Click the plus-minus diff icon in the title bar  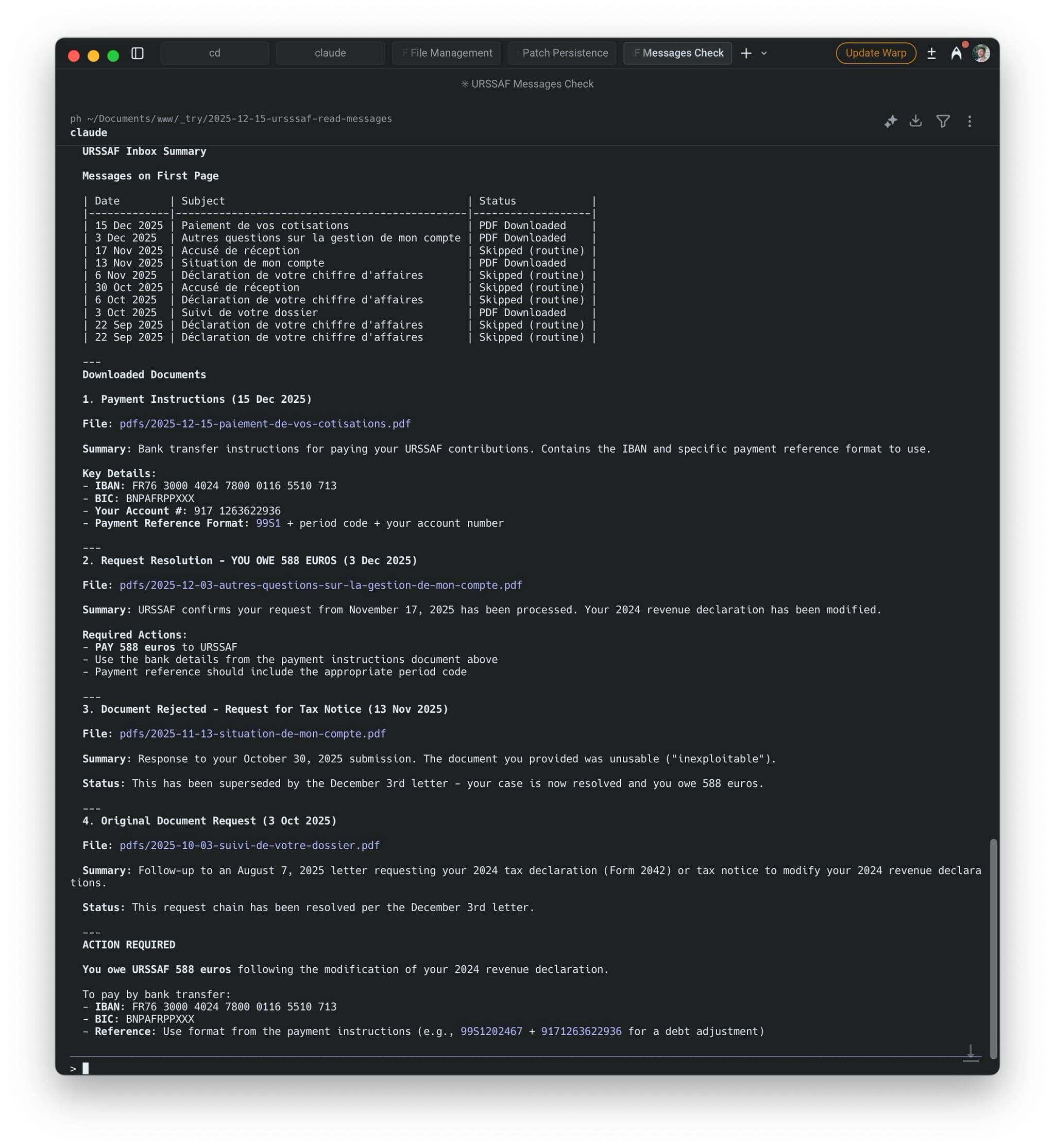click(931, 53)
